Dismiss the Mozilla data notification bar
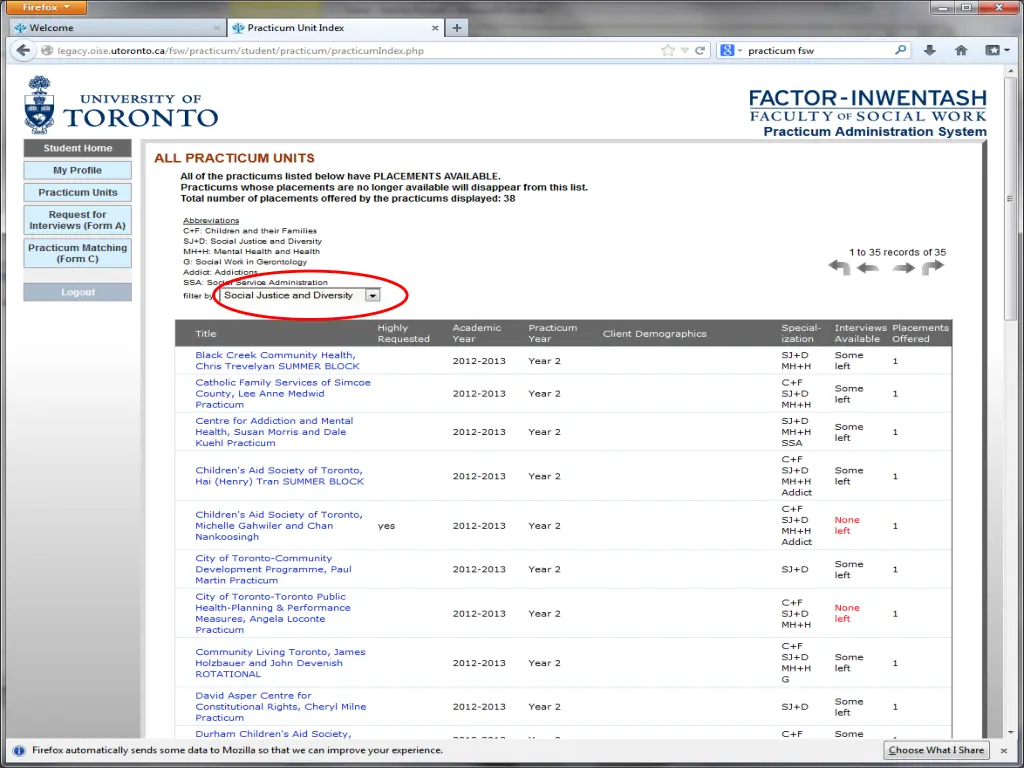The width and height of the screenshot is (1024, 768). tap(1004, 750)
